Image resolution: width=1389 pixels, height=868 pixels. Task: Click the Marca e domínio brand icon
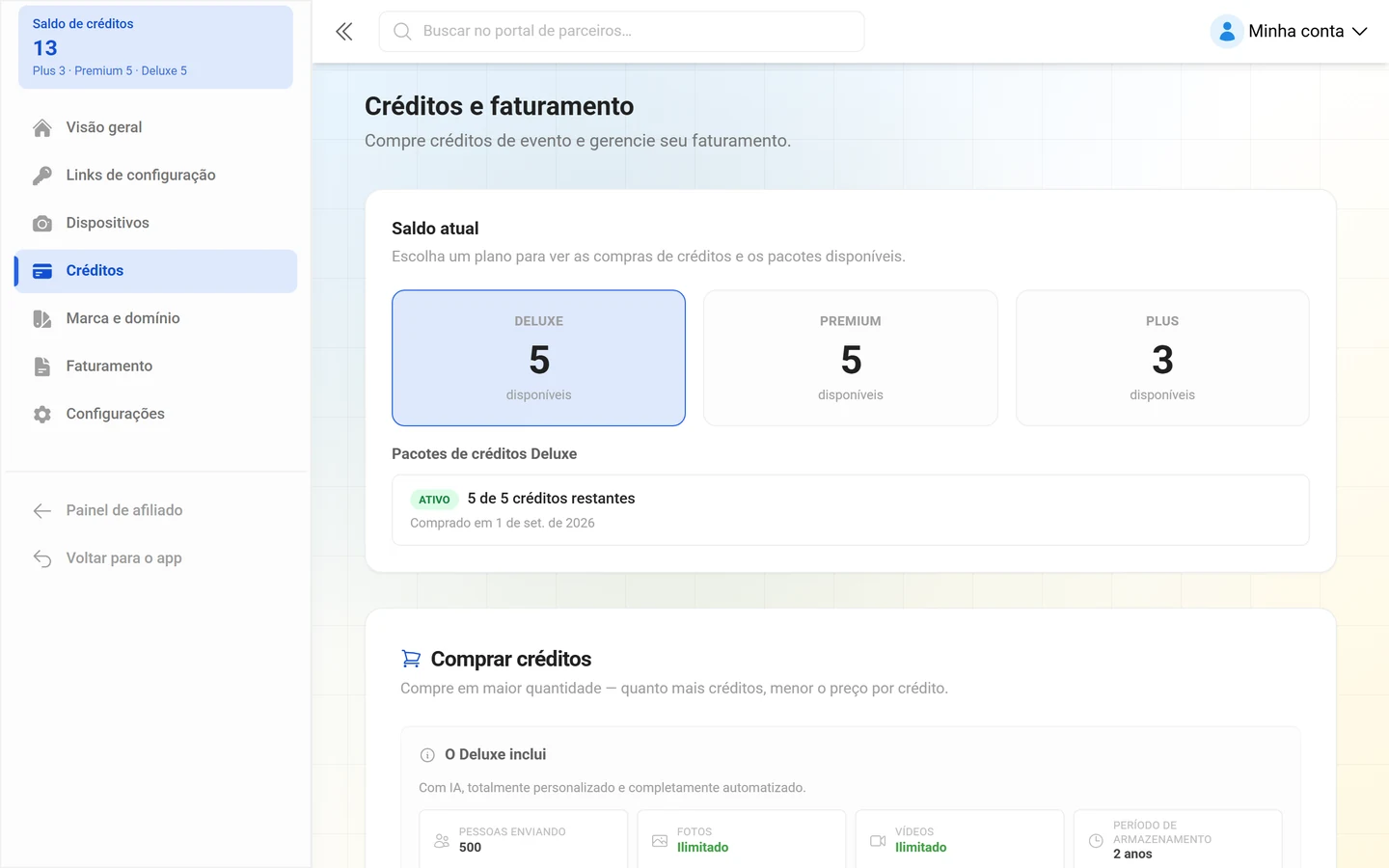[42, 318]
